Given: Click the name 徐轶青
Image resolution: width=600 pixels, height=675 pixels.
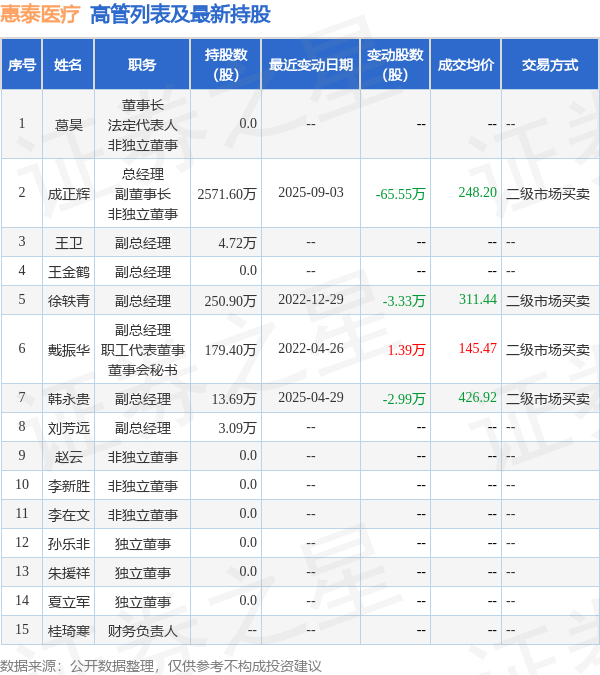Looking at the screenshot, I should tap(68, 300).
